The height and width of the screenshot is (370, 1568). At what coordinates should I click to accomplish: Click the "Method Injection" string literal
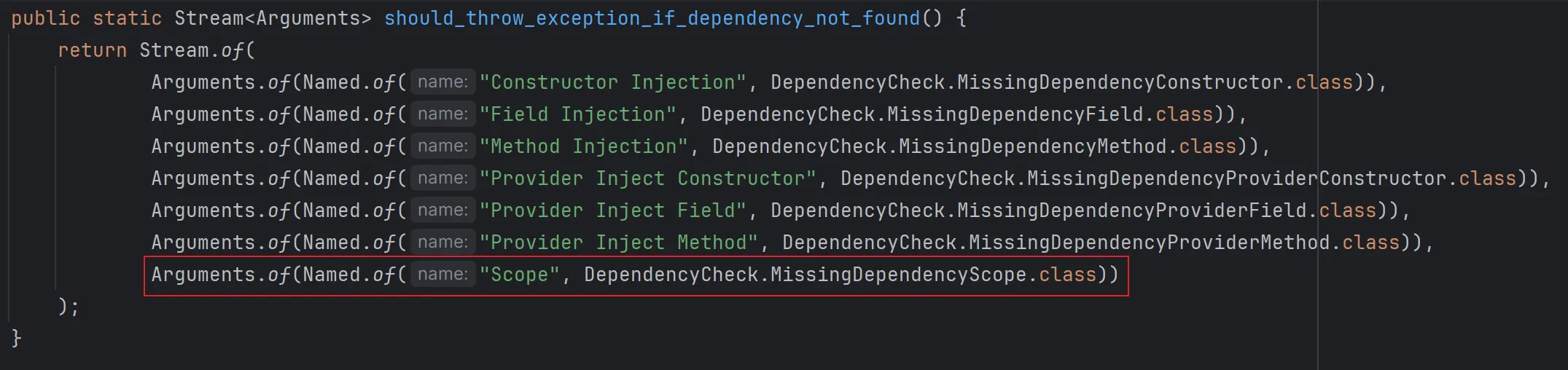(x=583, y=146)
